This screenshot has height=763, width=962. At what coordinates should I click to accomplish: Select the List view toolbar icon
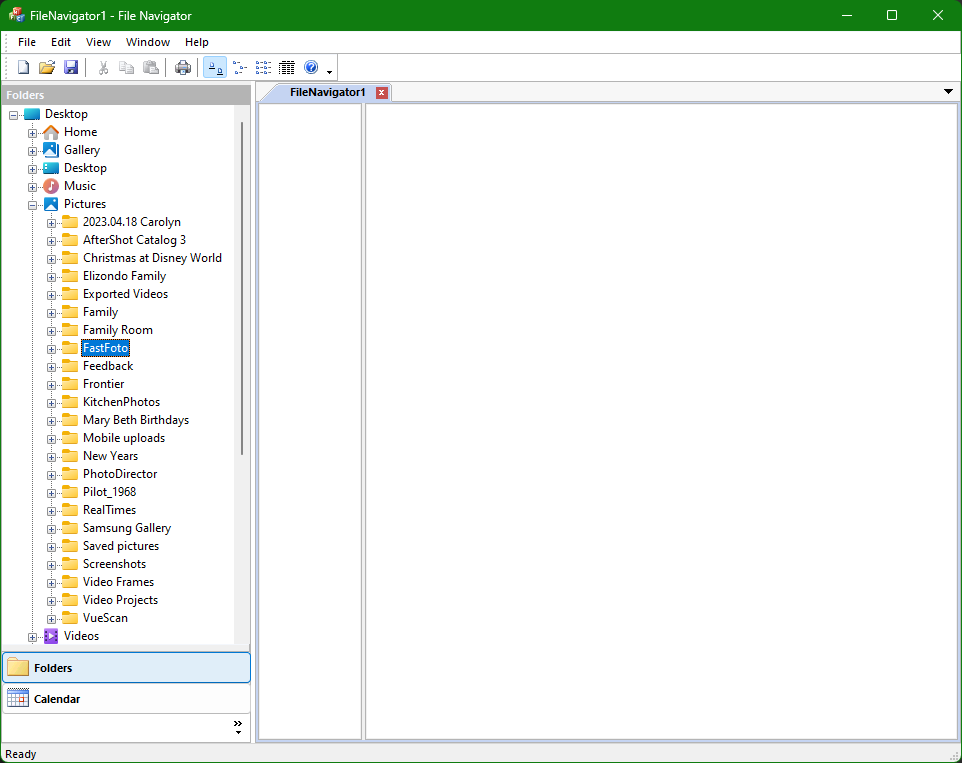[263, 67]
